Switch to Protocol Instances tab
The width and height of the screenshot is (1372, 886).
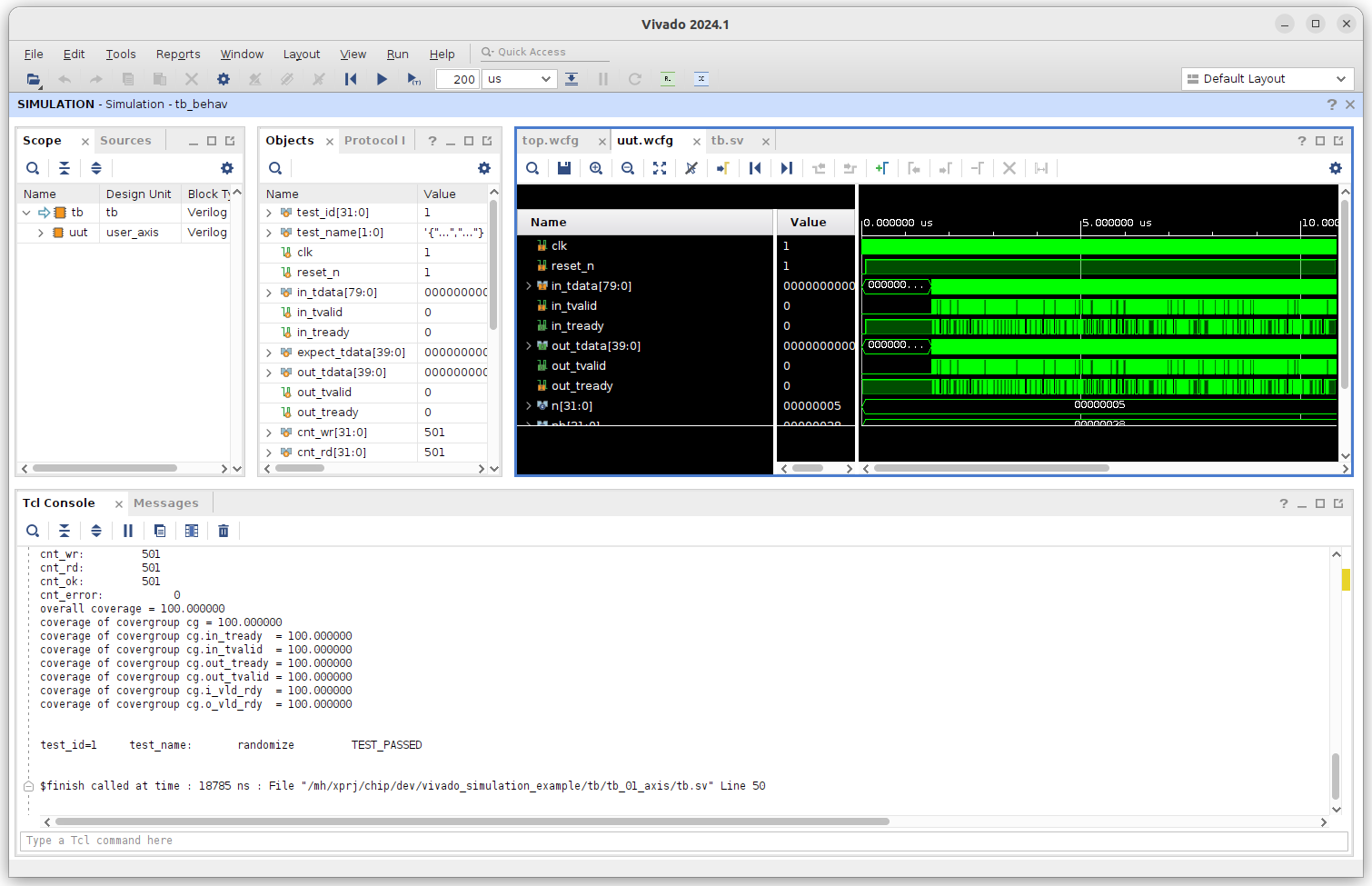[x=374, y=141]
